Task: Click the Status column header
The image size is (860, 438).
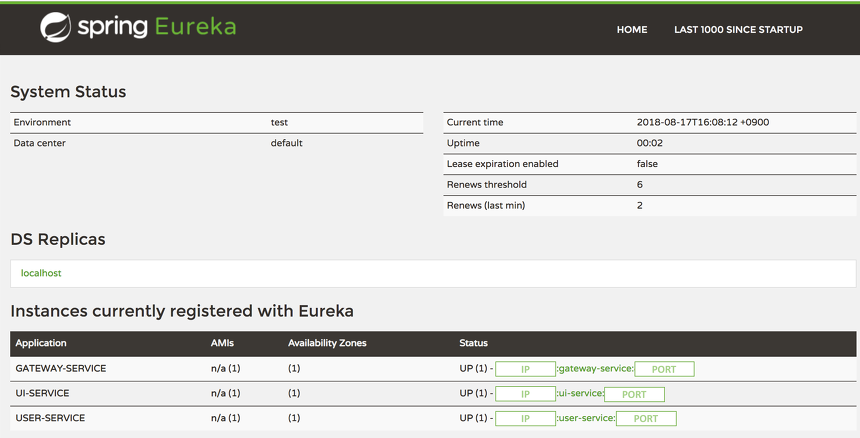Action: point(473,343)
